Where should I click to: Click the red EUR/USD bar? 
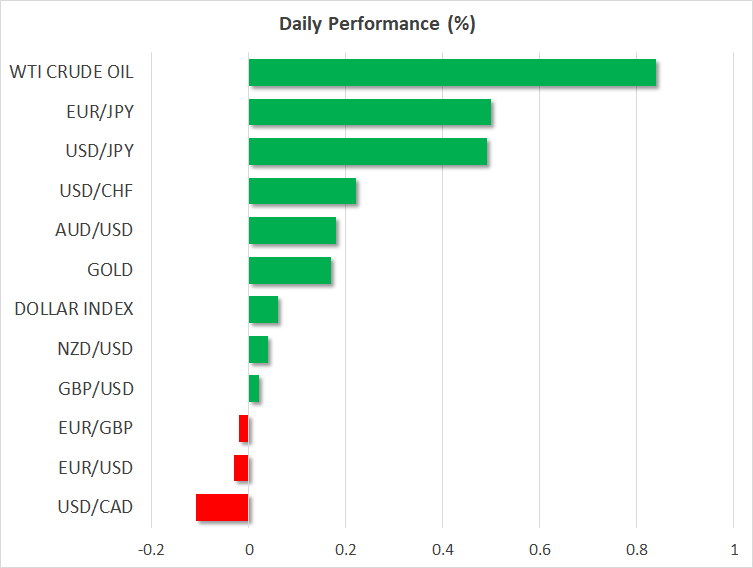click(x=241, y=468)
